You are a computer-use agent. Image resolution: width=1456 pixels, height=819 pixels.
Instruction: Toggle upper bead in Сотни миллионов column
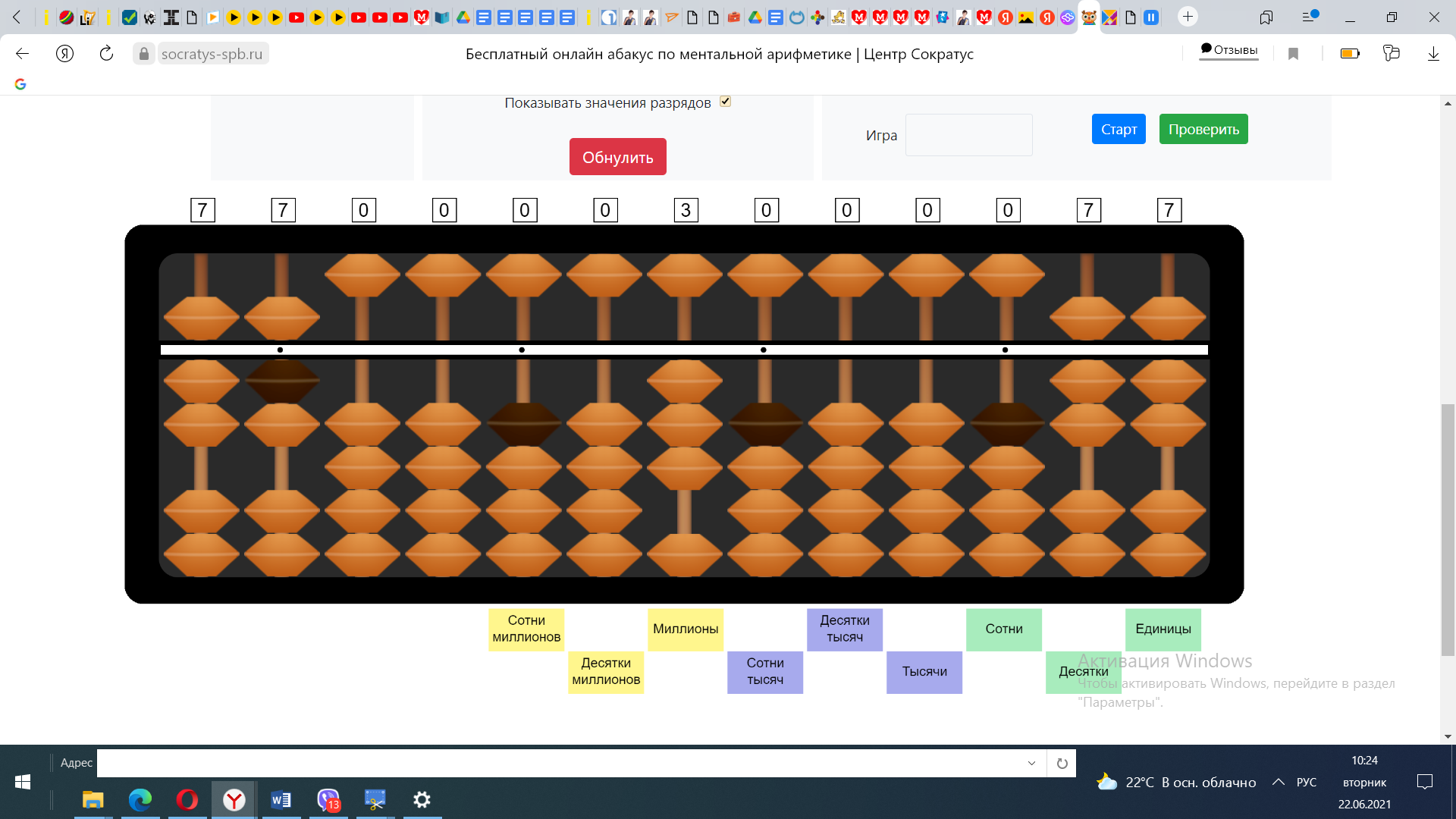[x=524, y=275]
